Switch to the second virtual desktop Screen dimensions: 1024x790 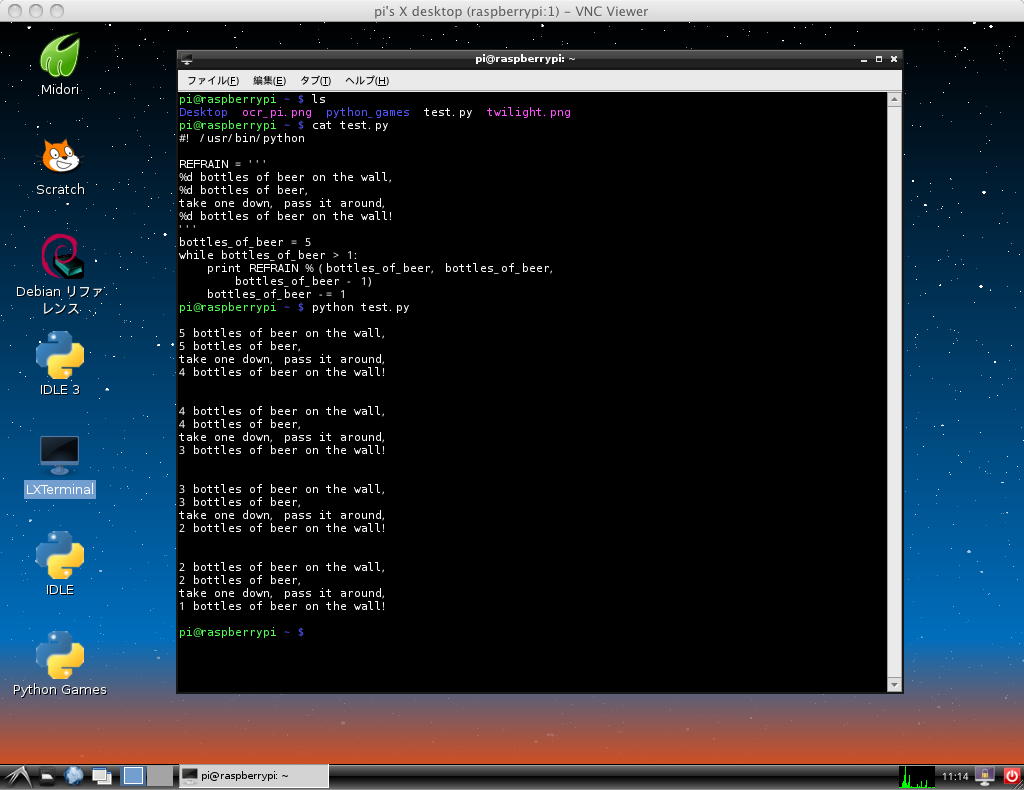[x=159, y=775]
